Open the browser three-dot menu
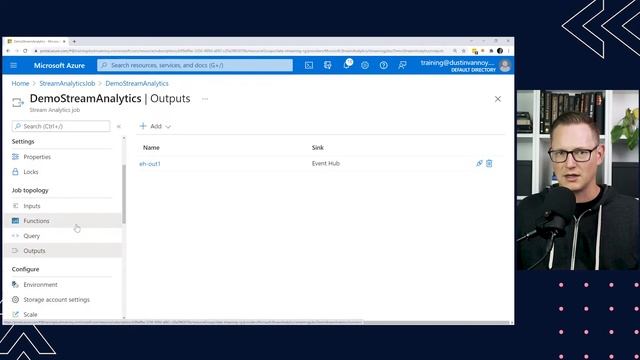This screenshot has height=360, width=640. 509,51
